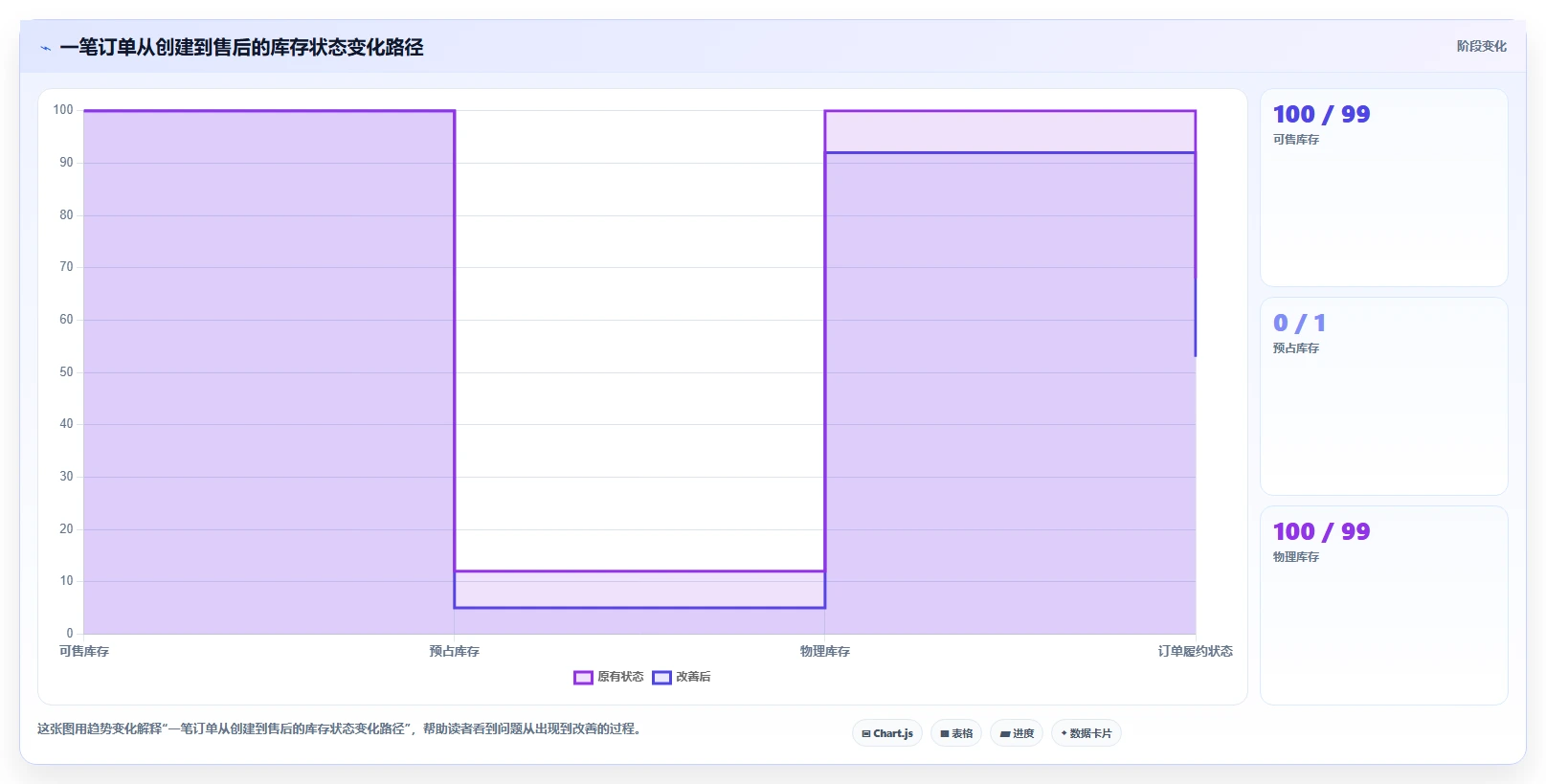Open the 预占库存 0 / 1 card
The width and height of the screenshot is (1546, 784).
point(1384,396)
